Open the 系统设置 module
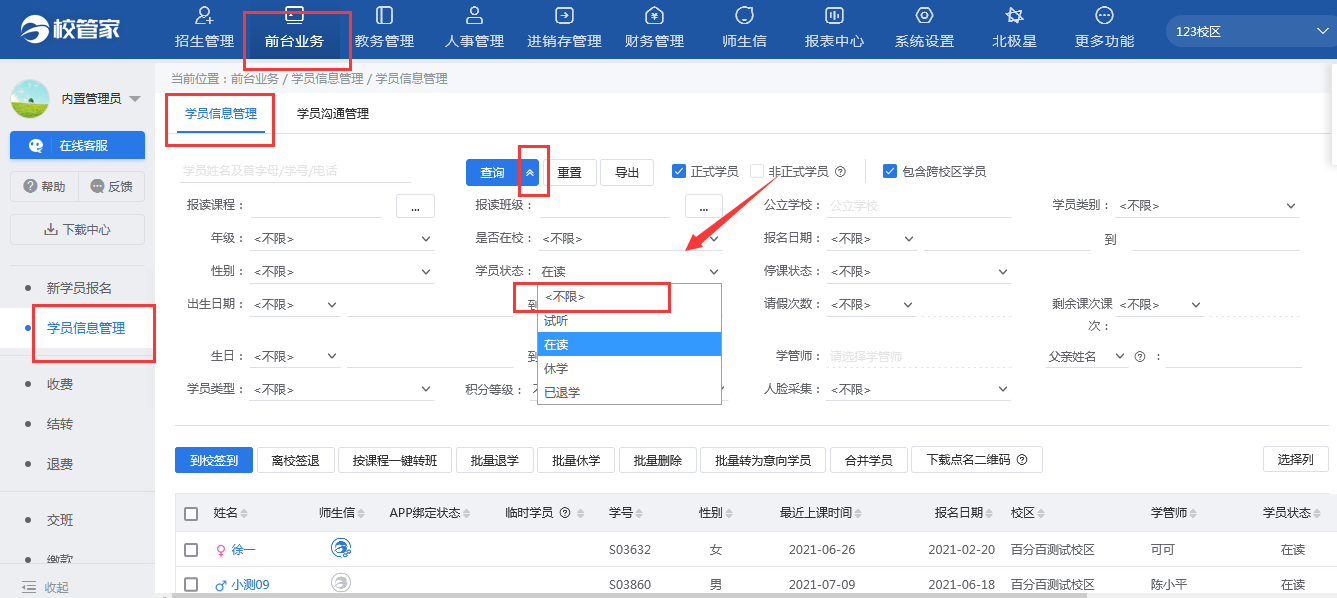Viewport: 1337px width, 598px height. pos(924,28)
